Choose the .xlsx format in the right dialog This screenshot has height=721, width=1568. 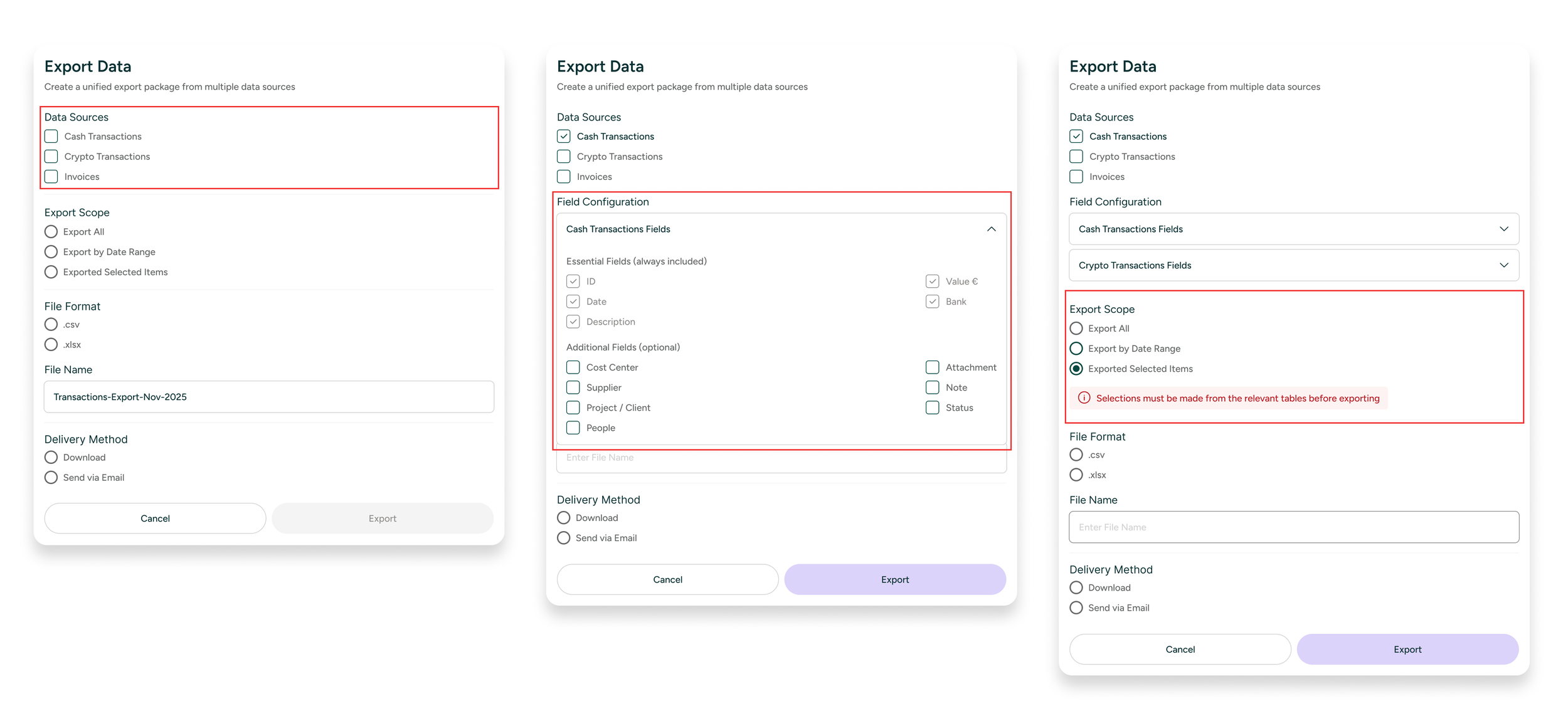(1076, 475)
